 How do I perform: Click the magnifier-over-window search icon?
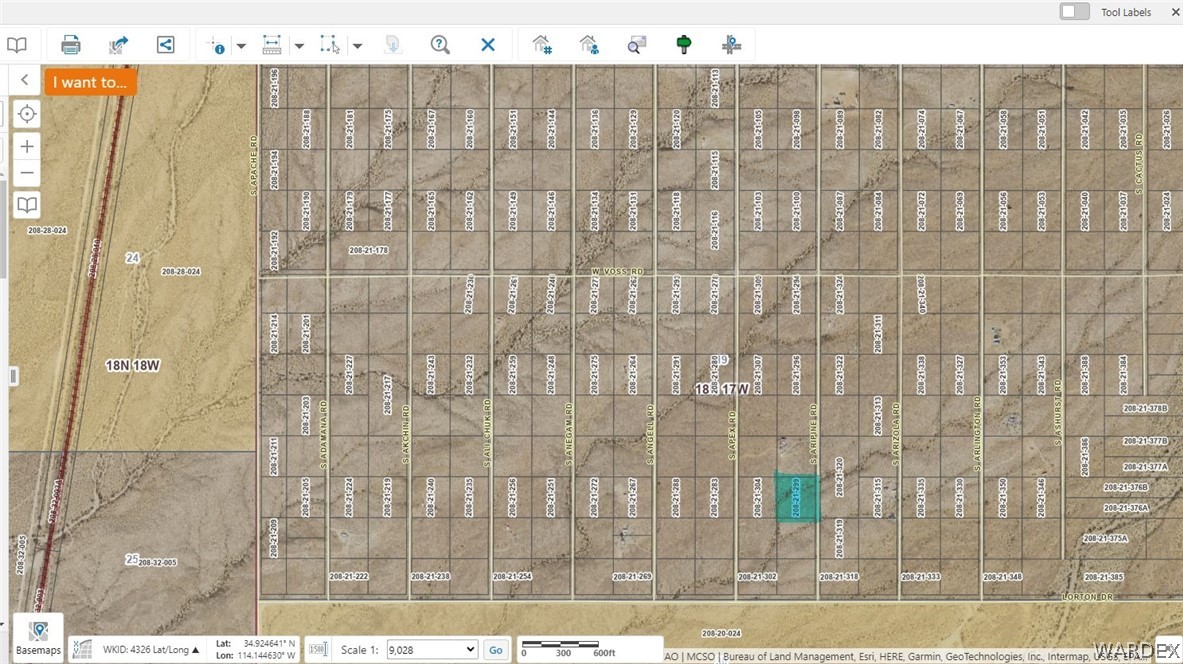[x=637, y=45]
